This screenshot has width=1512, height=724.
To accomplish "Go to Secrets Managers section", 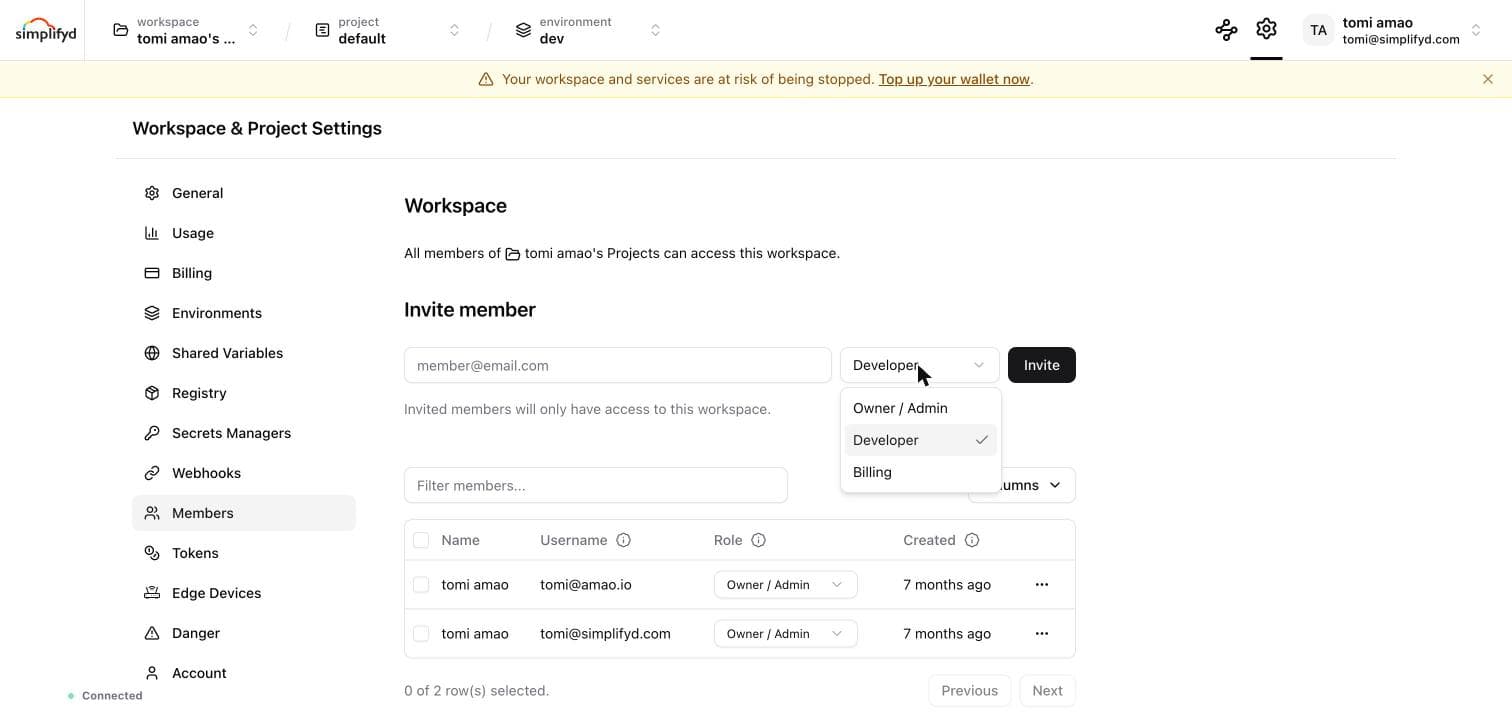I will click(x=244, y=433).
